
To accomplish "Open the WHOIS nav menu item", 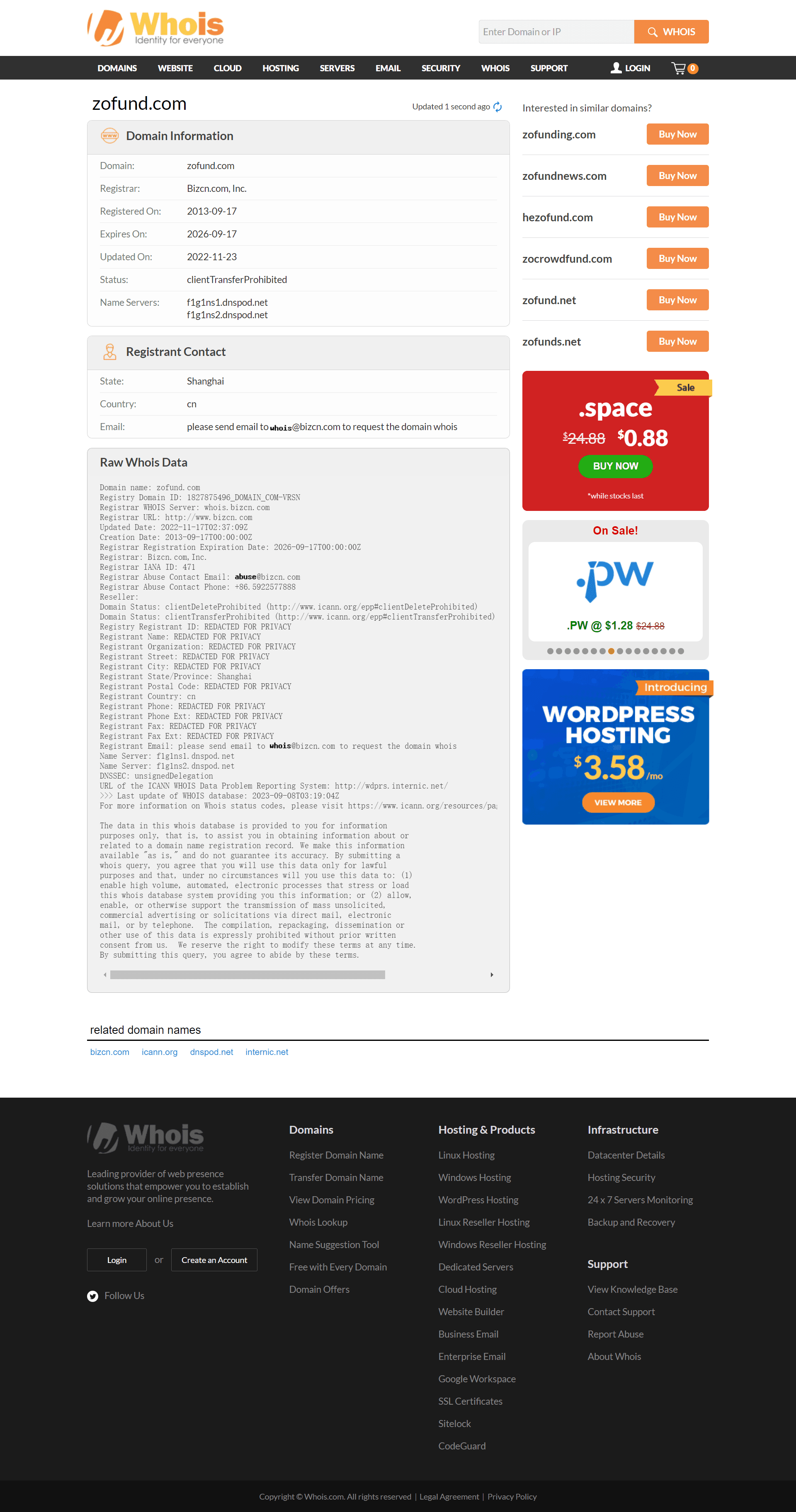I will click(495, 68).
